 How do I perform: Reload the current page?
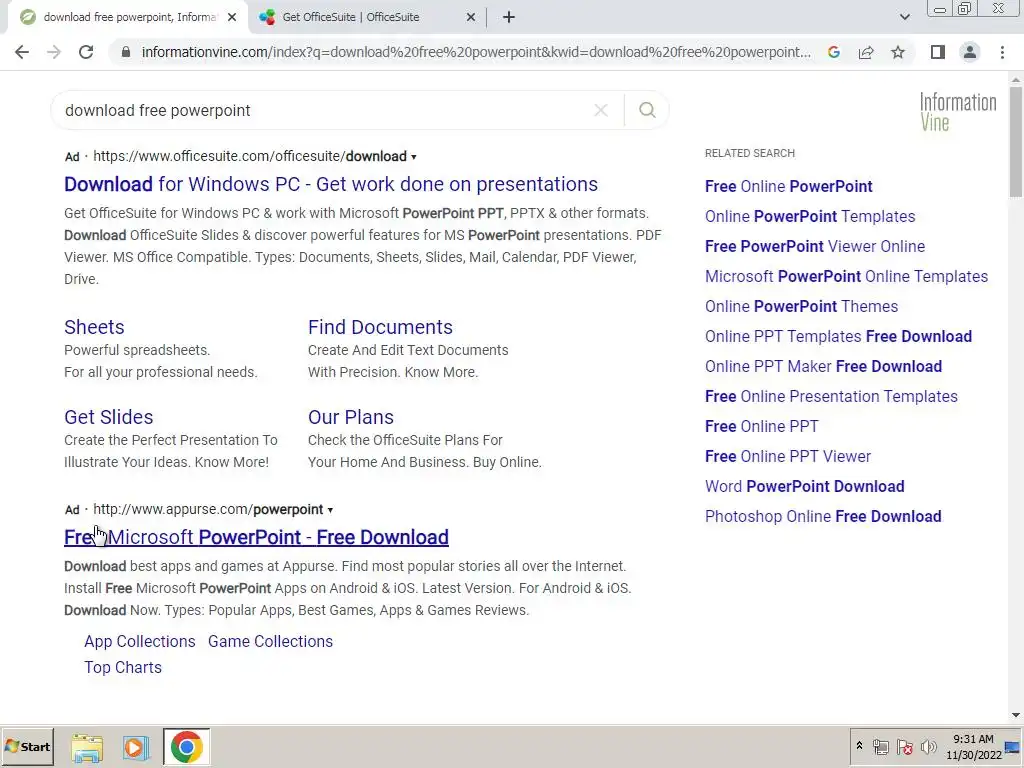coord(86,52)
